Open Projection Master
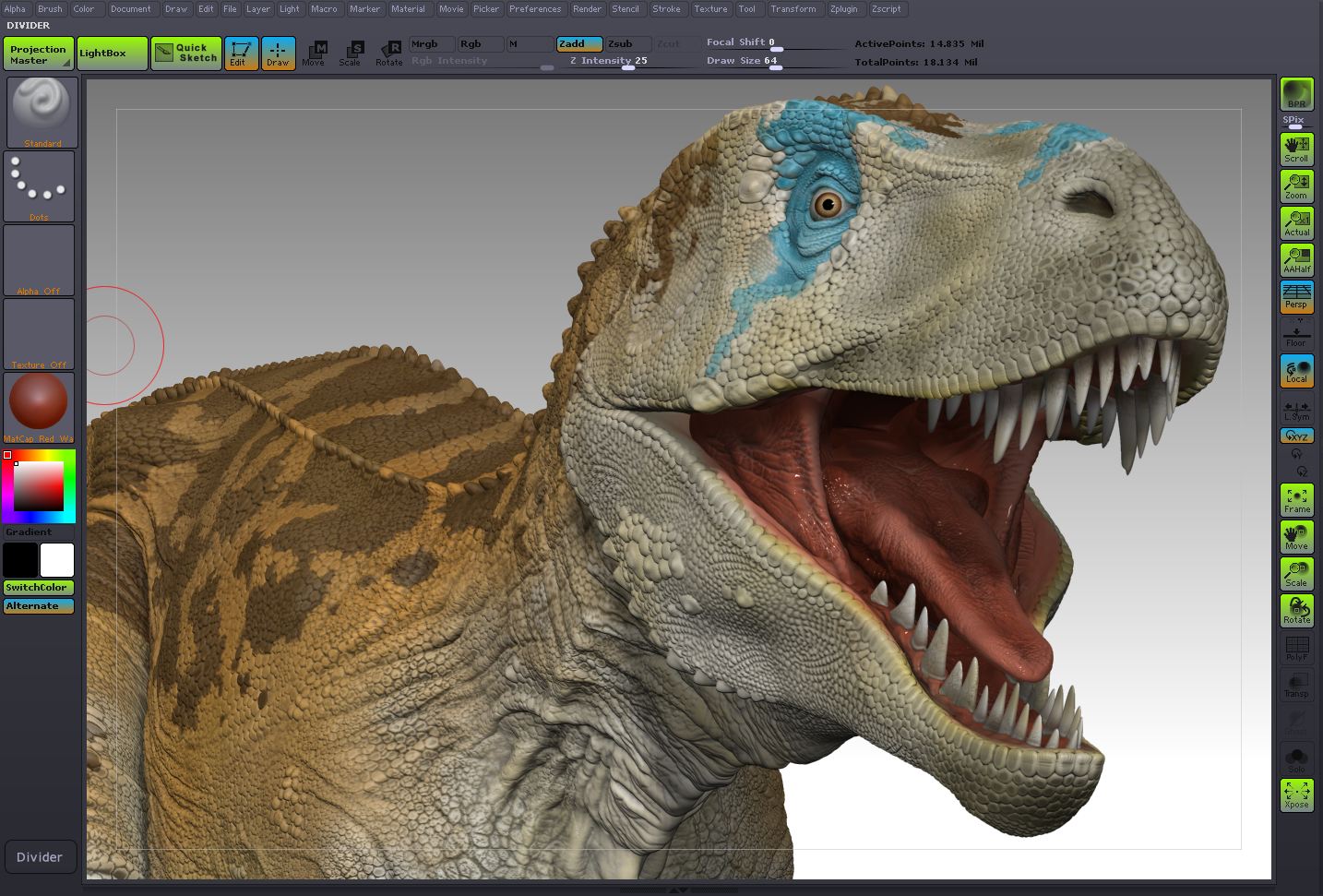 39,54
